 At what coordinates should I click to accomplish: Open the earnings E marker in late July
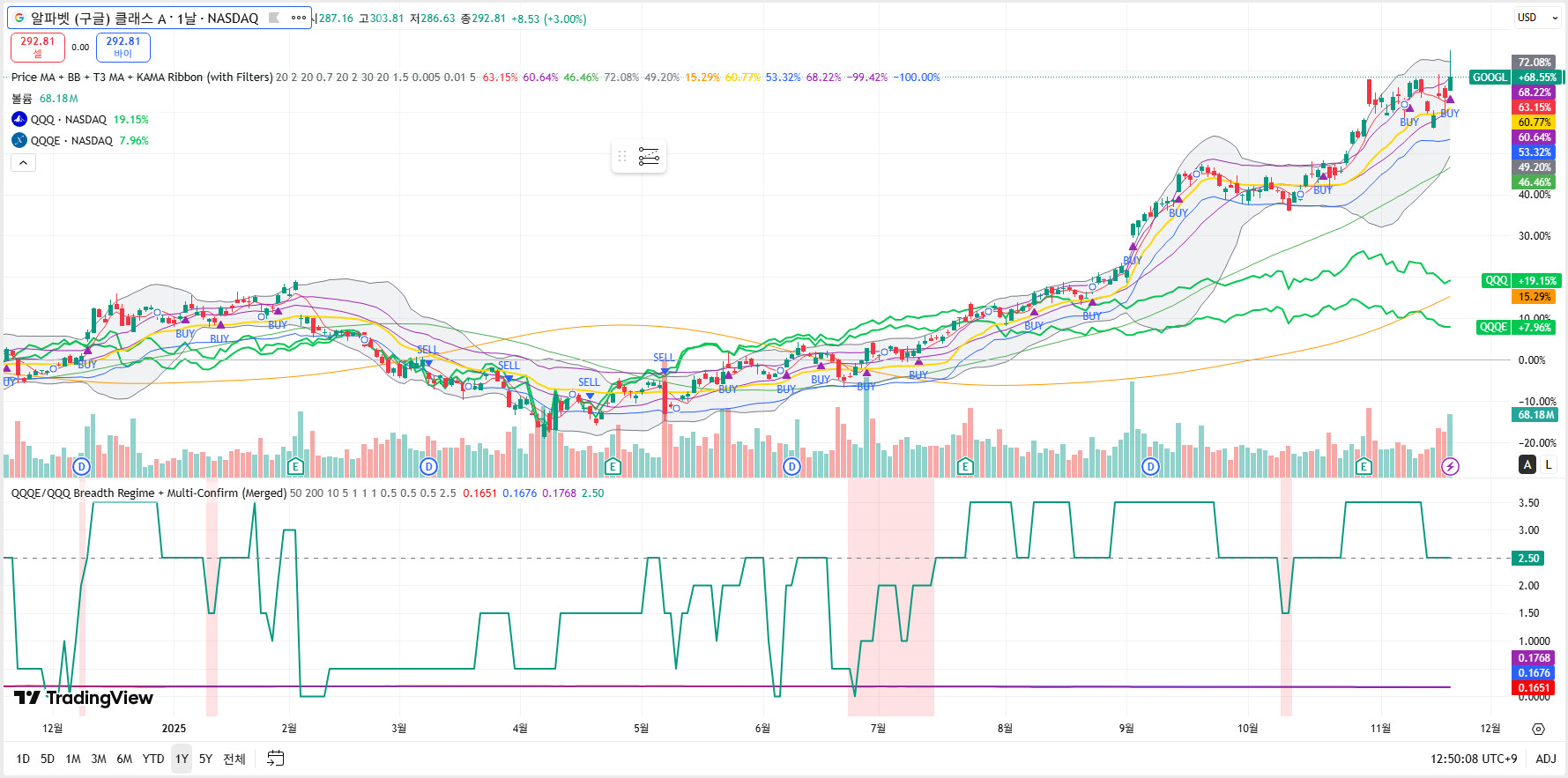[965, 466]
